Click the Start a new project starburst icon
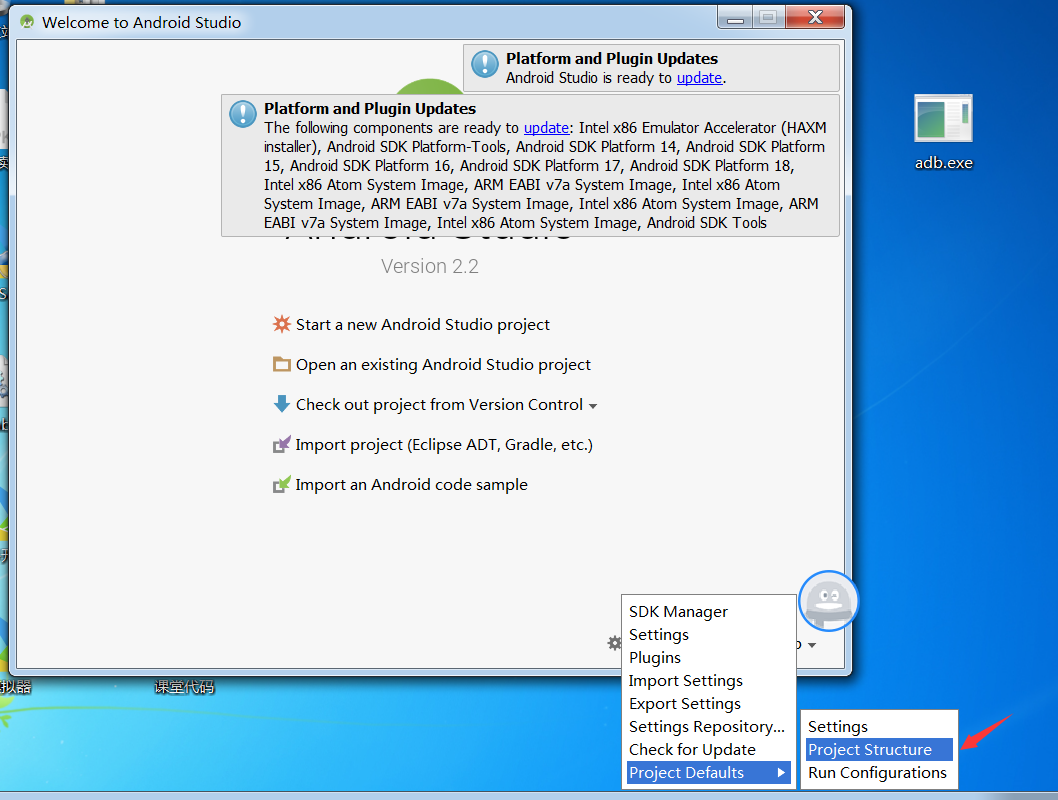Viewport: 1058px width, 800px height. [281, 324]
